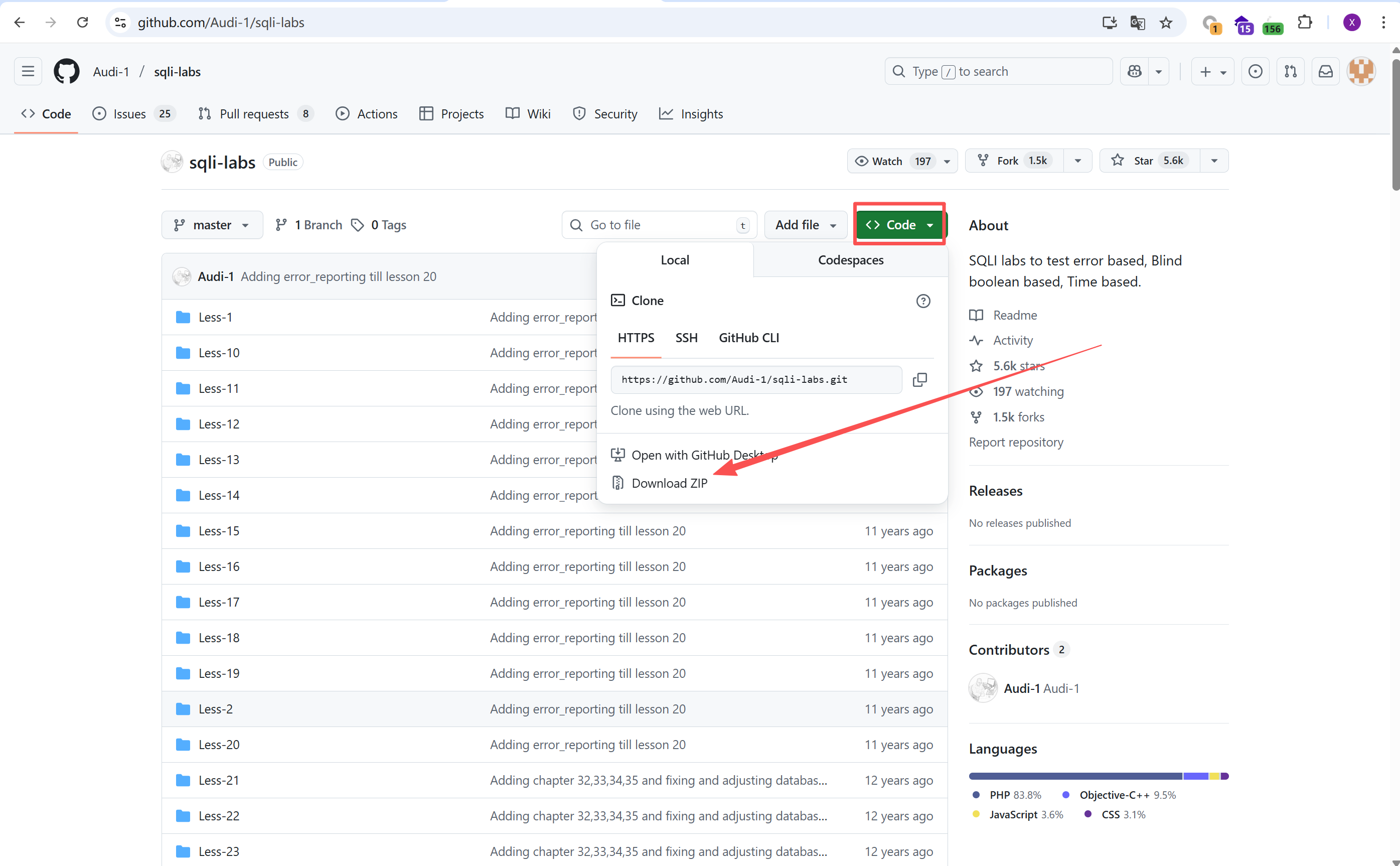Screen dimensions: 1400x866
Task: Open the notifications inbox icon
Action: pos(1326,72)
